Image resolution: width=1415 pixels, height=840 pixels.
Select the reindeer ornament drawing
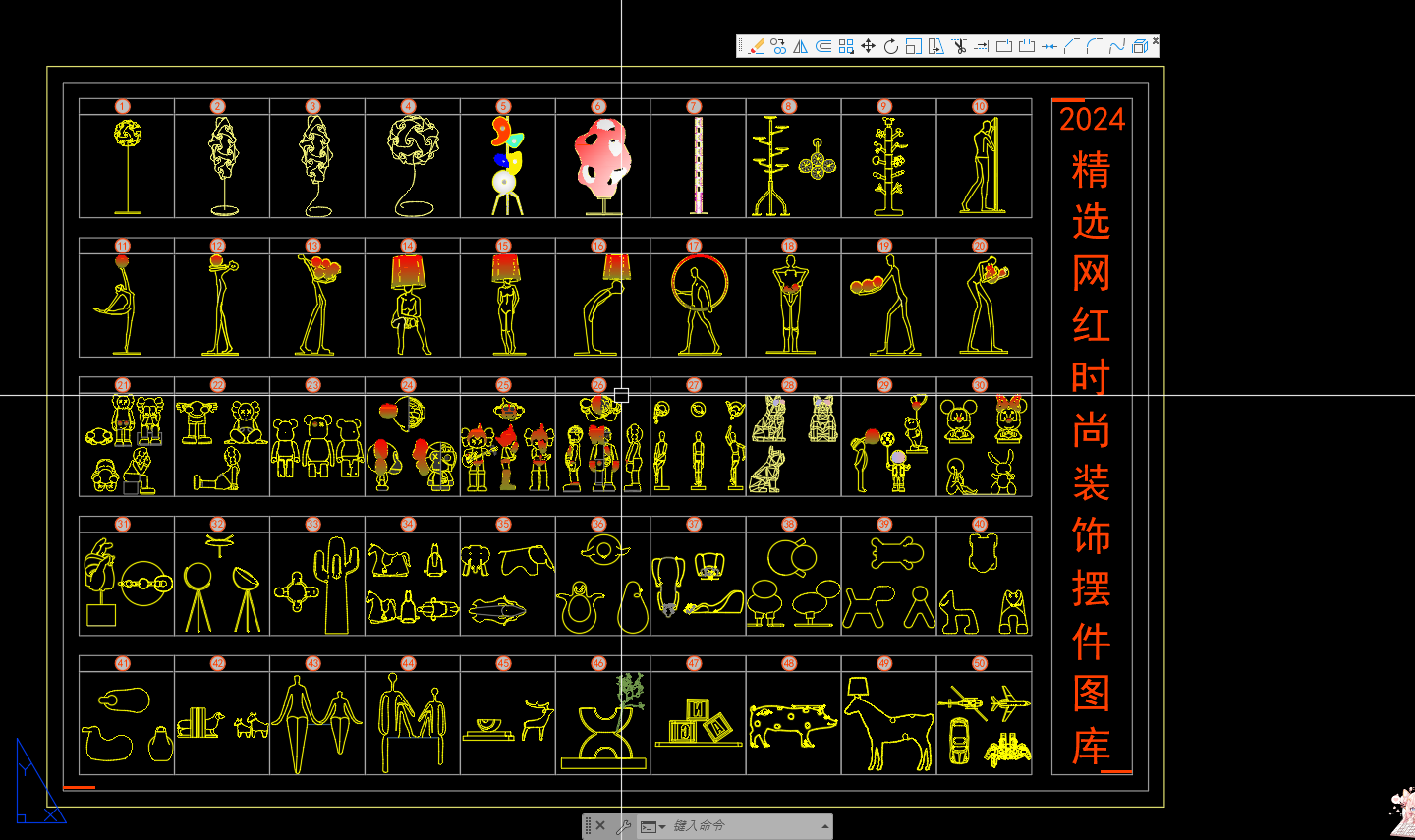[537, 720]
